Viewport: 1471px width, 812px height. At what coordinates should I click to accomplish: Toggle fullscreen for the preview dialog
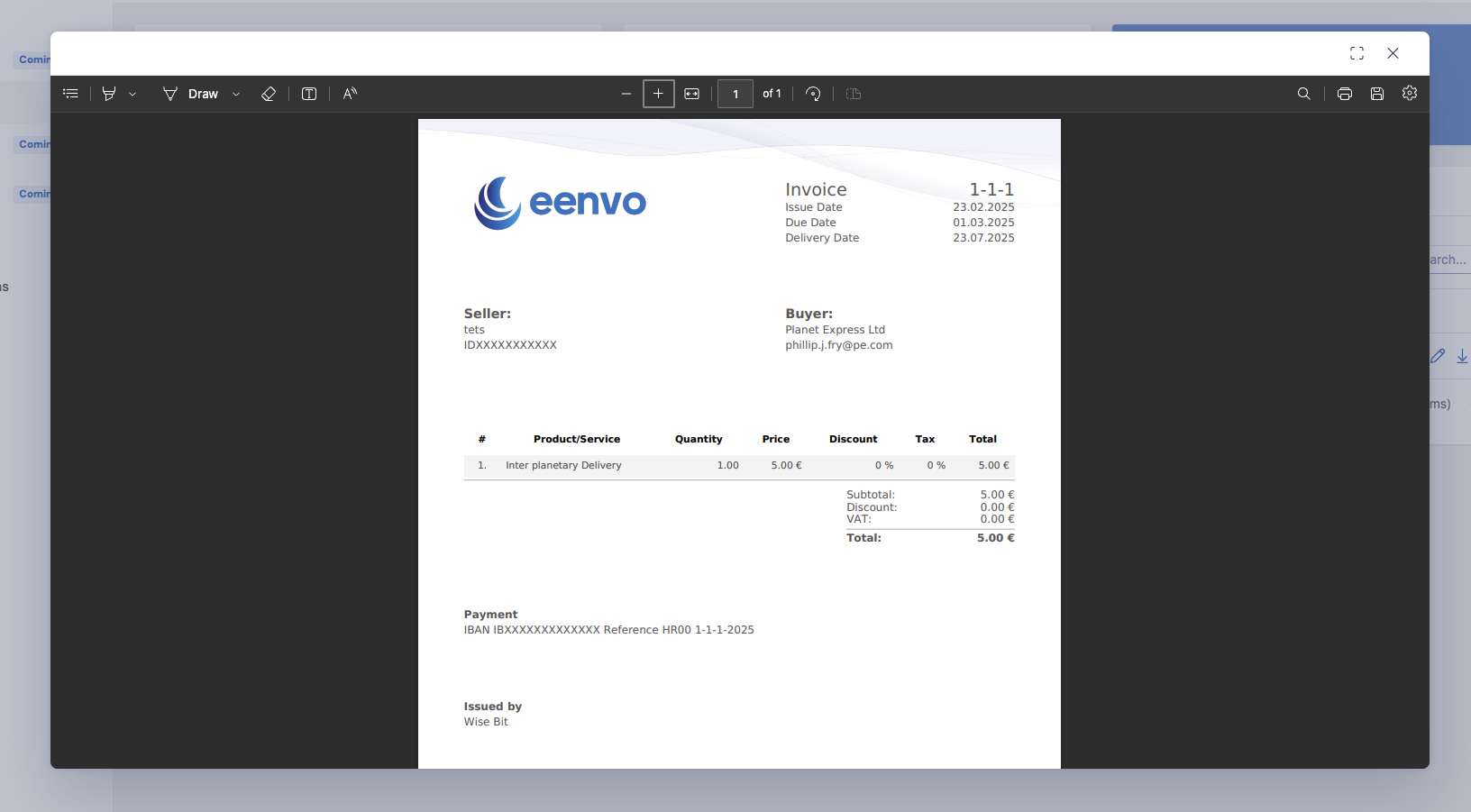[x=1357, y=53]
